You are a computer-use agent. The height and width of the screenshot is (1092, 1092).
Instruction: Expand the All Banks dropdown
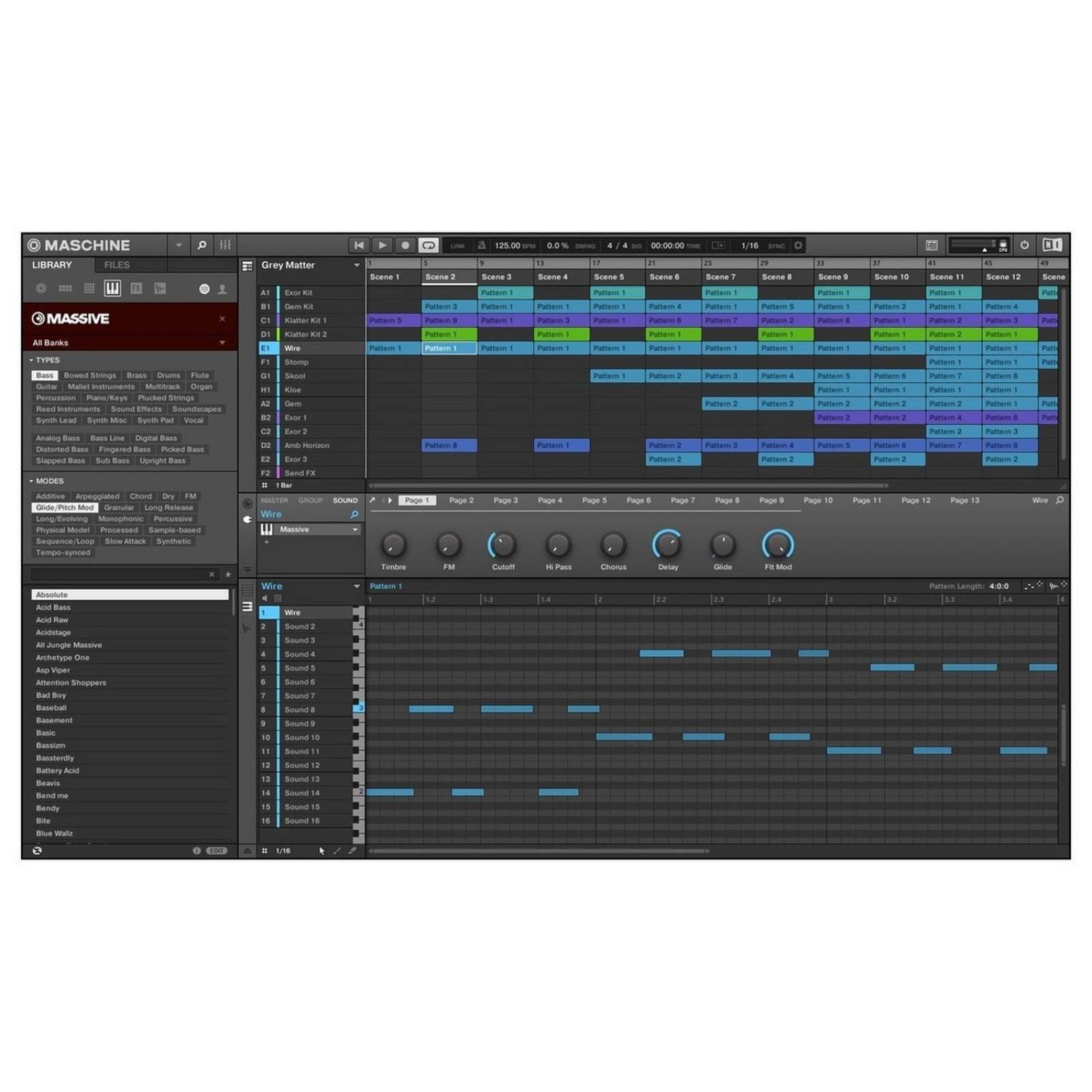222,342
